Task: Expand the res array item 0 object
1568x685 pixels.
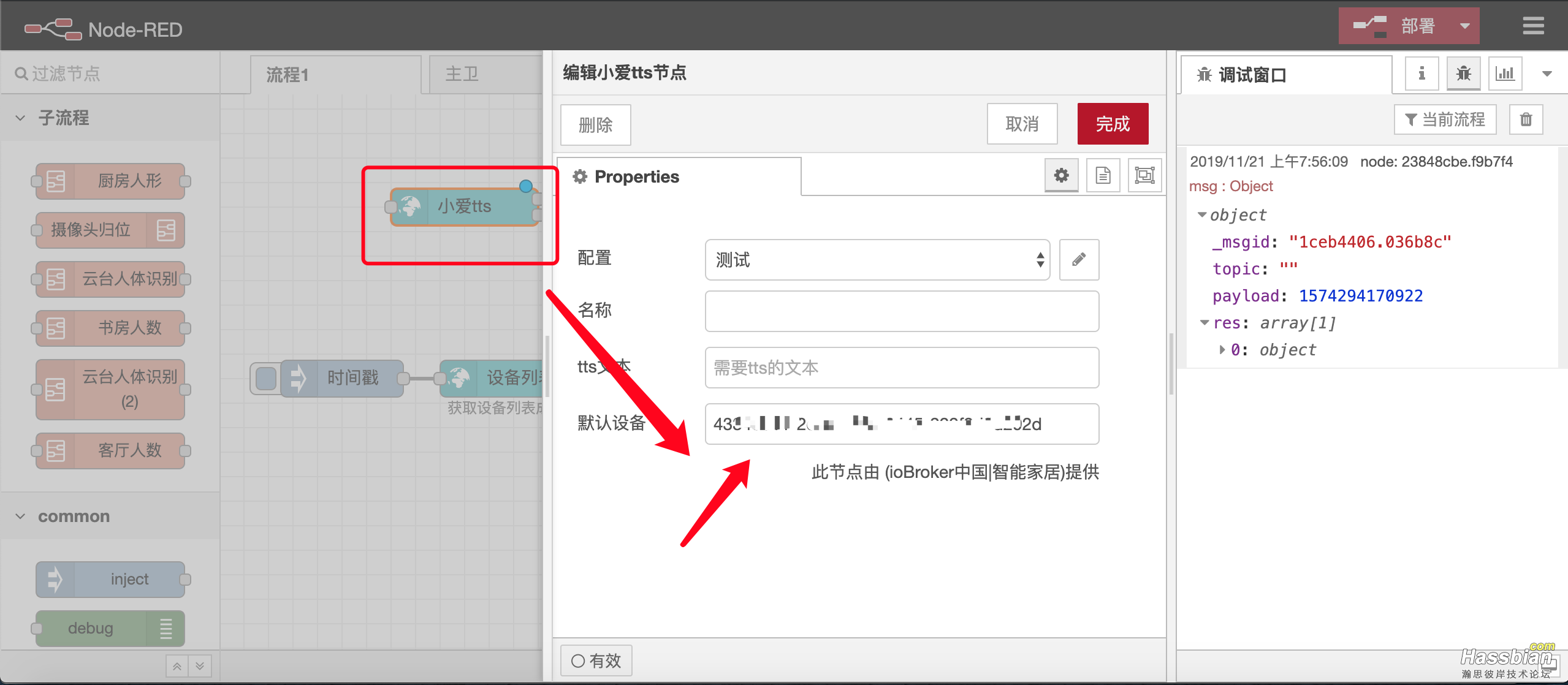Action: [1222, 350]
